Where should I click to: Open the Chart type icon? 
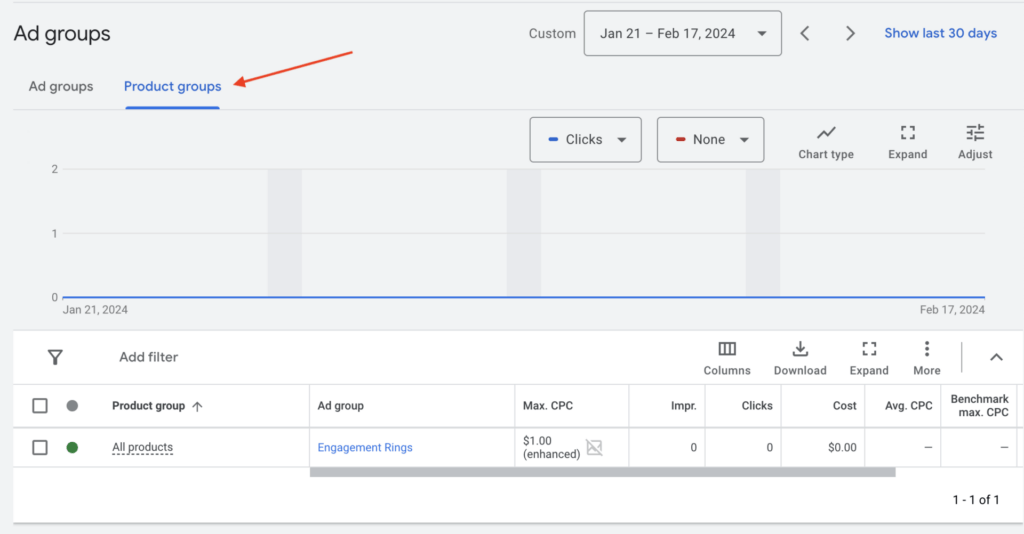825,133
